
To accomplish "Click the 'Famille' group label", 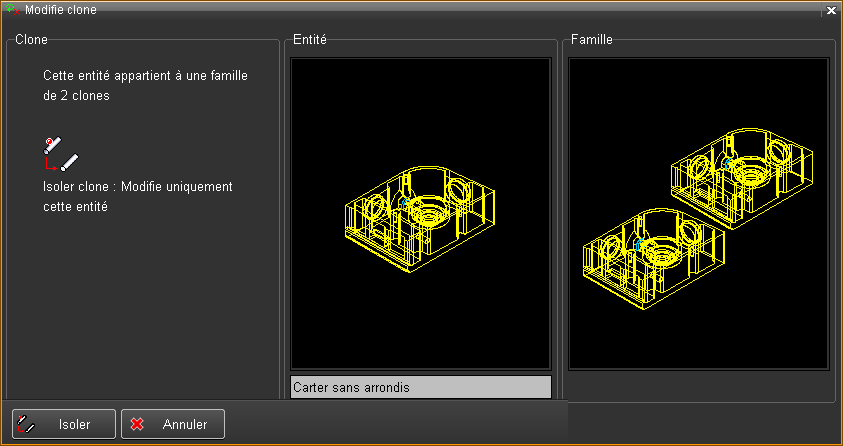I will coord(591,40).
